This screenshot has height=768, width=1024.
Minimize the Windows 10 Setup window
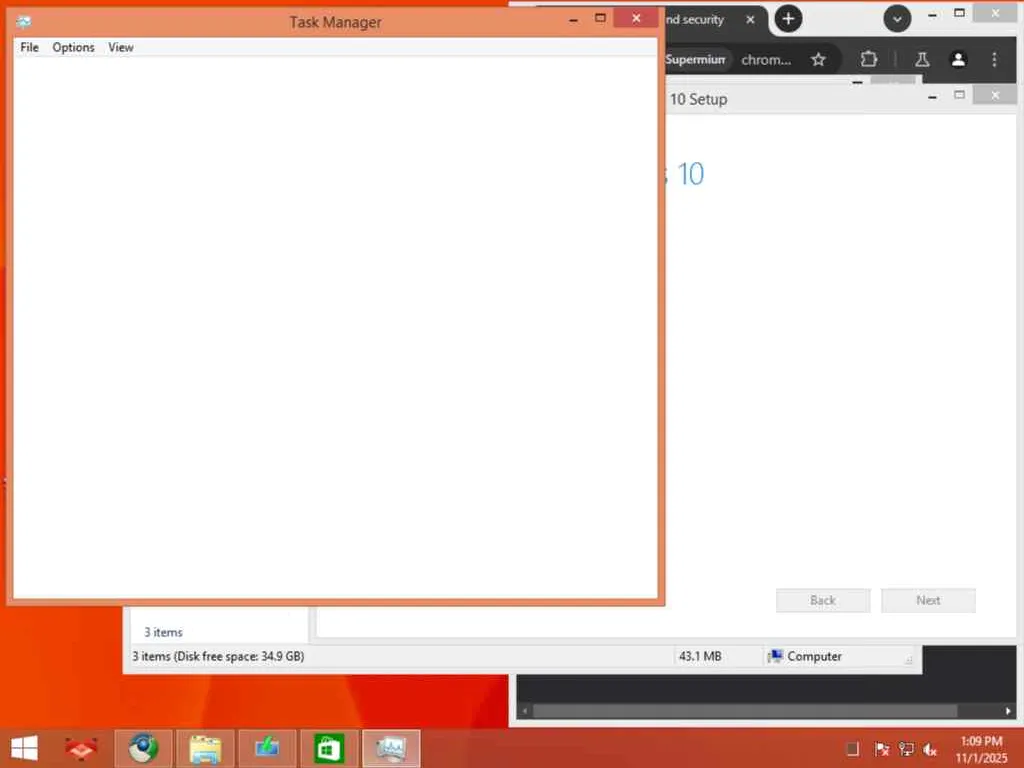[933, 97]
